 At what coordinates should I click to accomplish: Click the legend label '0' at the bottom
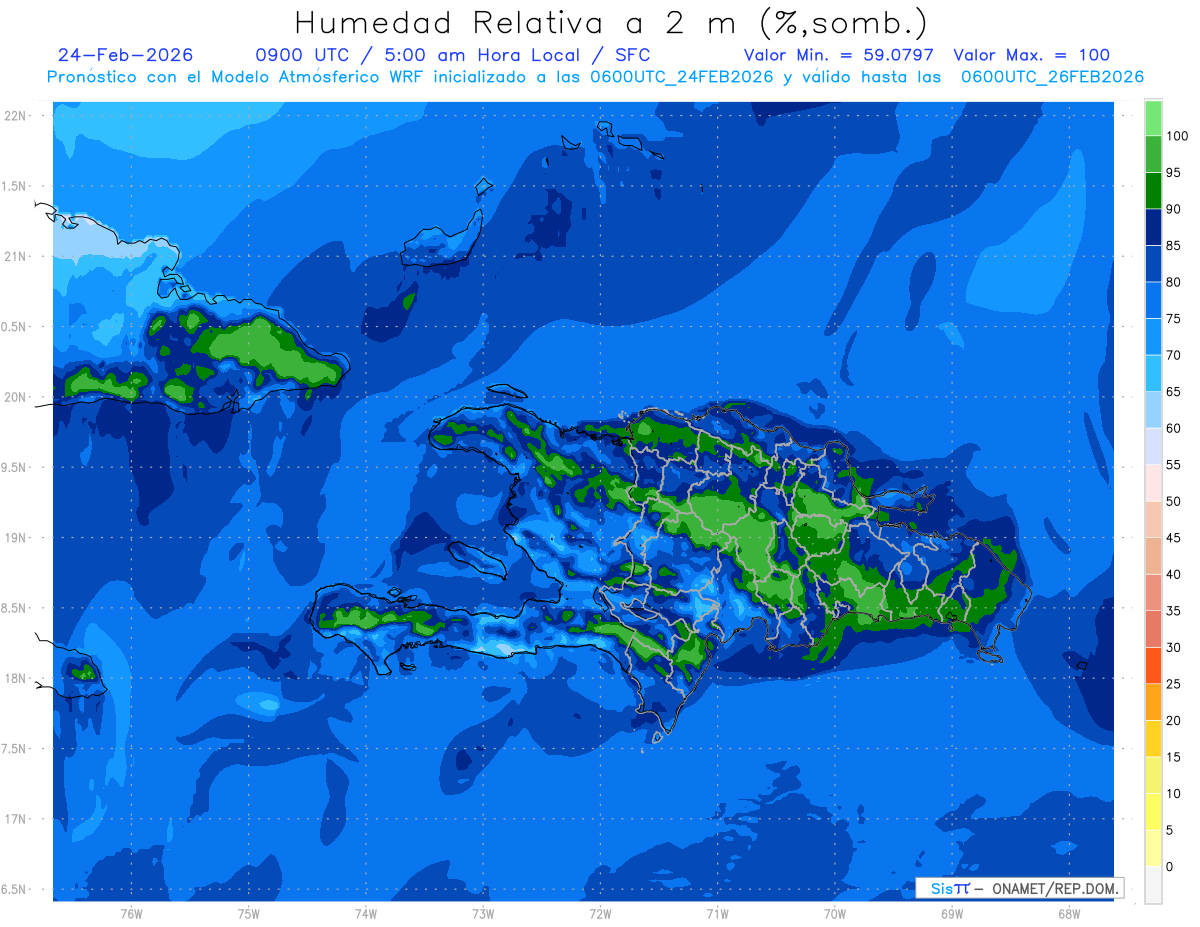(1169, 866)
